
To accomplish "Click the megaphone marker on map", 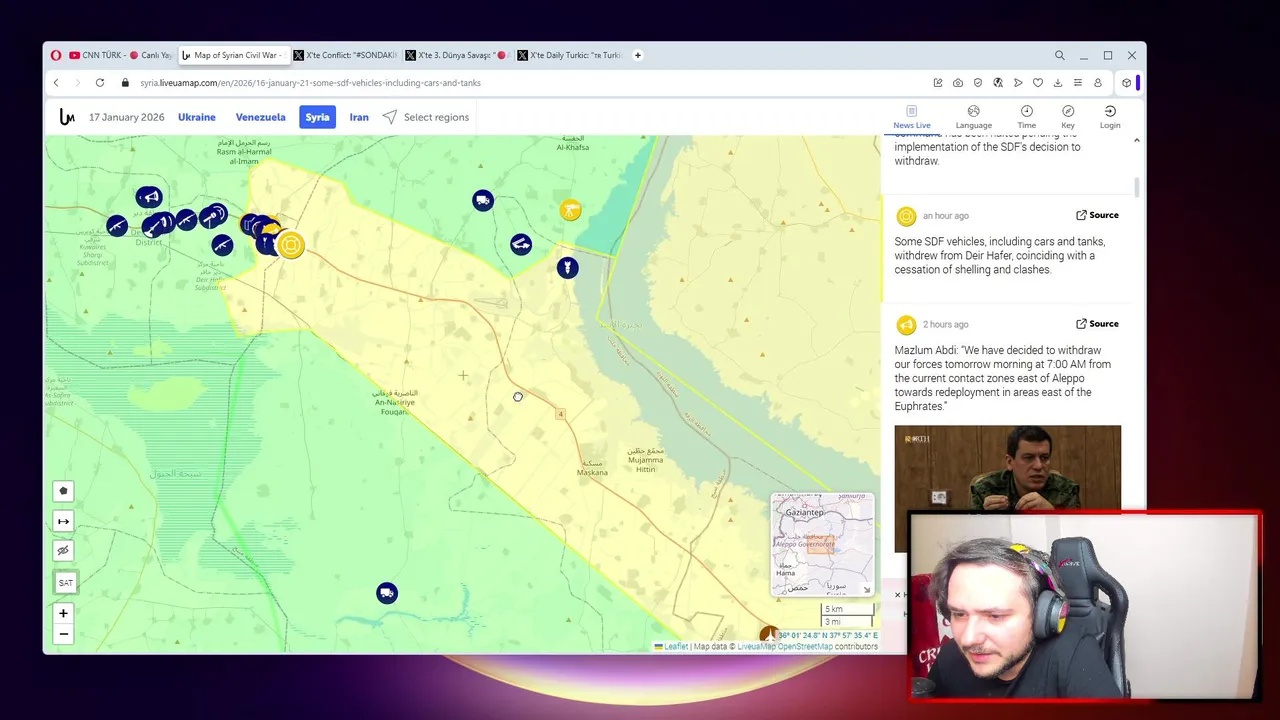I will 149,197.
